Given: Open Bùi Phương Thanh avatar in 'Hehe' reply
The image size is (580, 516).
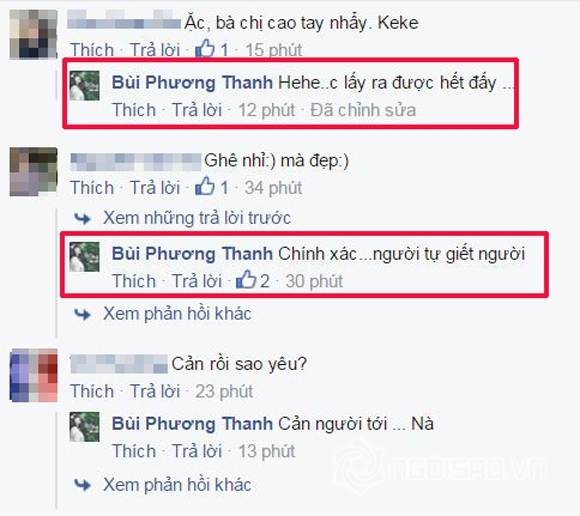Looking at the screenshot, I should pyautogui.click(x=85, y=85).
